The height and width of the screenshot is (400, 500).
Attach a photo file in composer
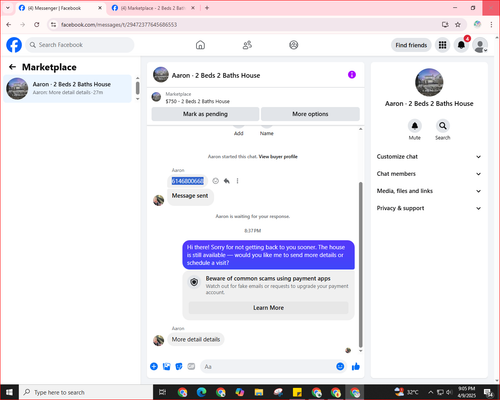click(x=166, y=367)
